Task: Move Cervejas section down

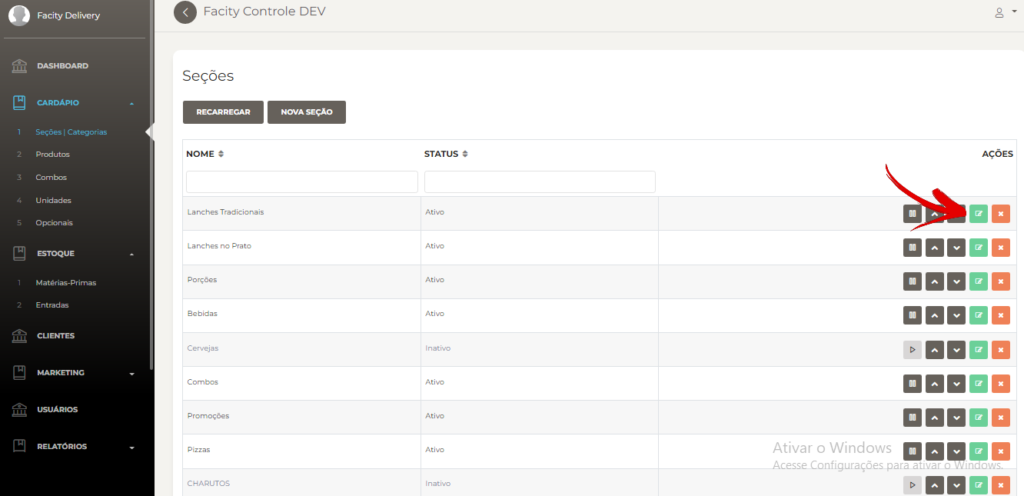Action: coord(957,349)
